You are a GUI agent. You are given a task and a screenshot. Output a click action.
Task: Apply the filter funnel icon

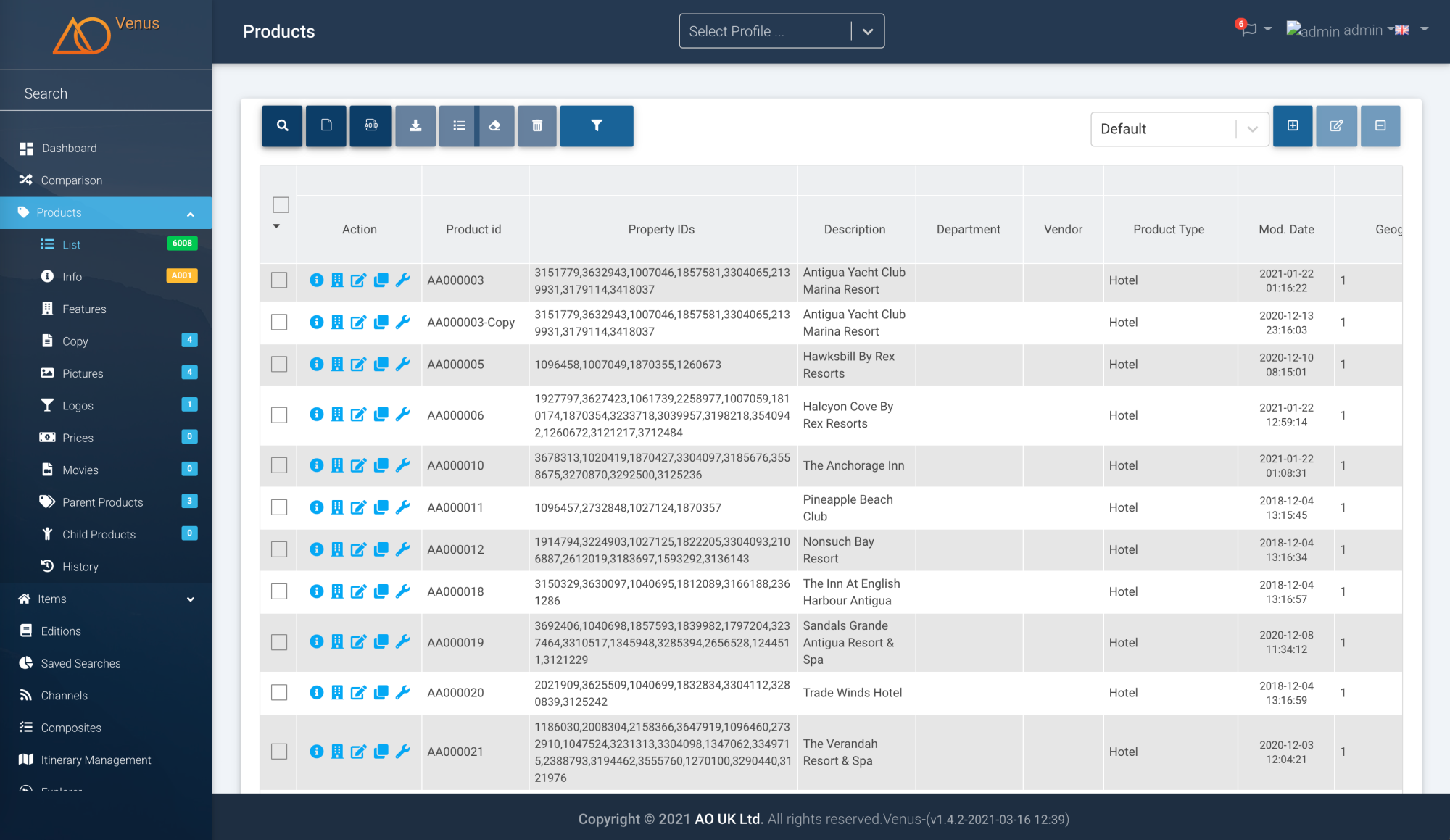[596, 125]
